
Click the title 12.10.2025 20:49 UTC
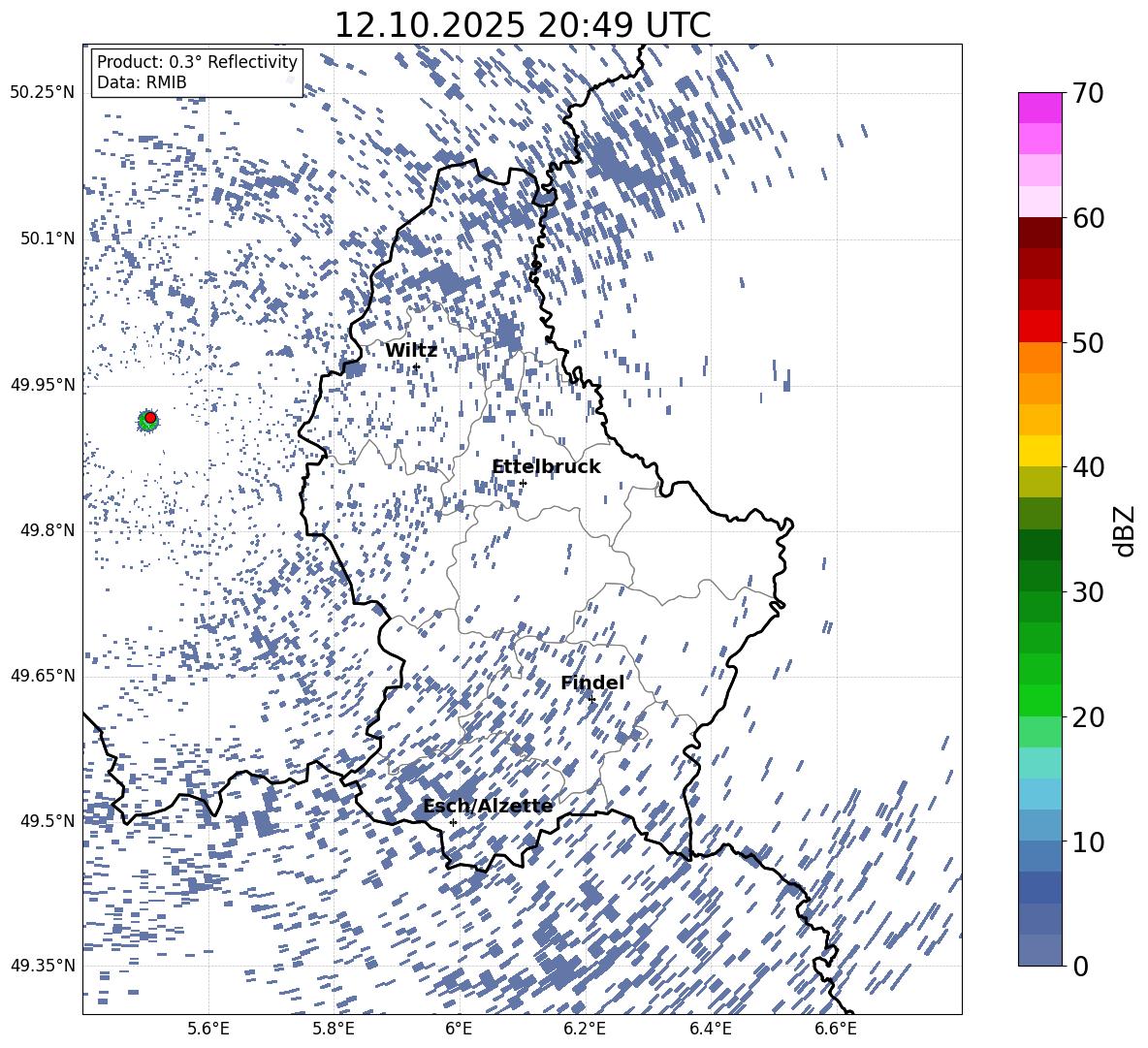point(523,25)
